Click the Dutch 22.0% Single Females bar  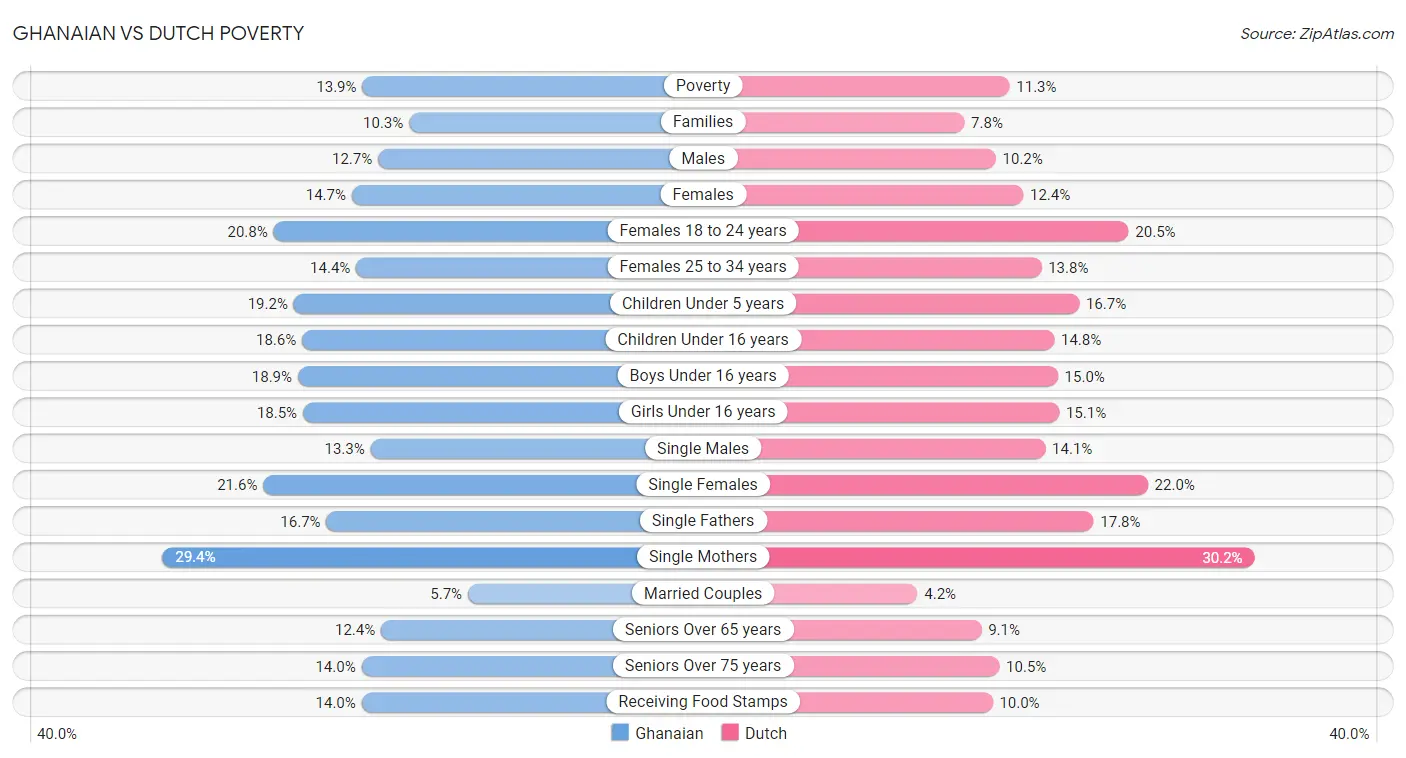point(925,484)
